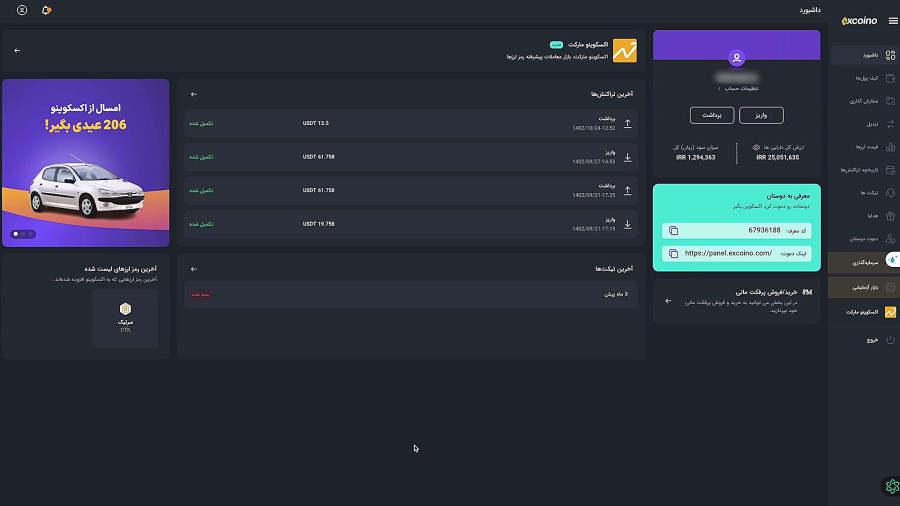Click the برداشت withdraw button
The width and height of the screenshot is (900, 506).
712,115
